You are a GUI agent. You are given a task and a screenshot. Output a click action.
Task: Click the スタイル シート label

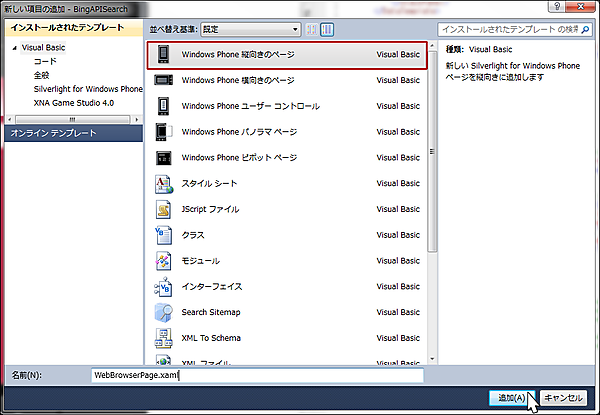tap(209, 184)
